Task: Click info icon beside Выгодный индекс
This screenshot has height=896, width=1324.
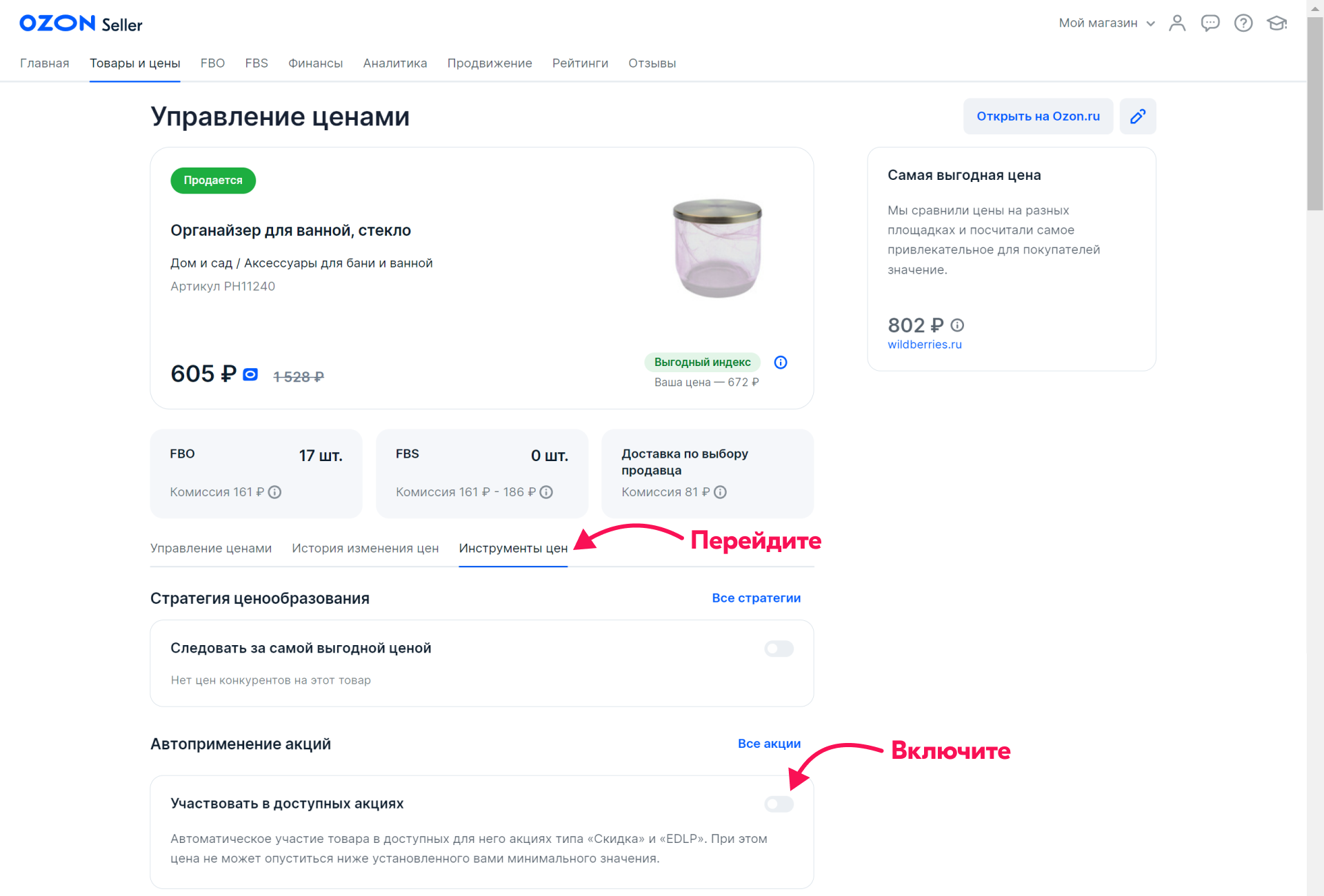Action: [x=781, y=363]
